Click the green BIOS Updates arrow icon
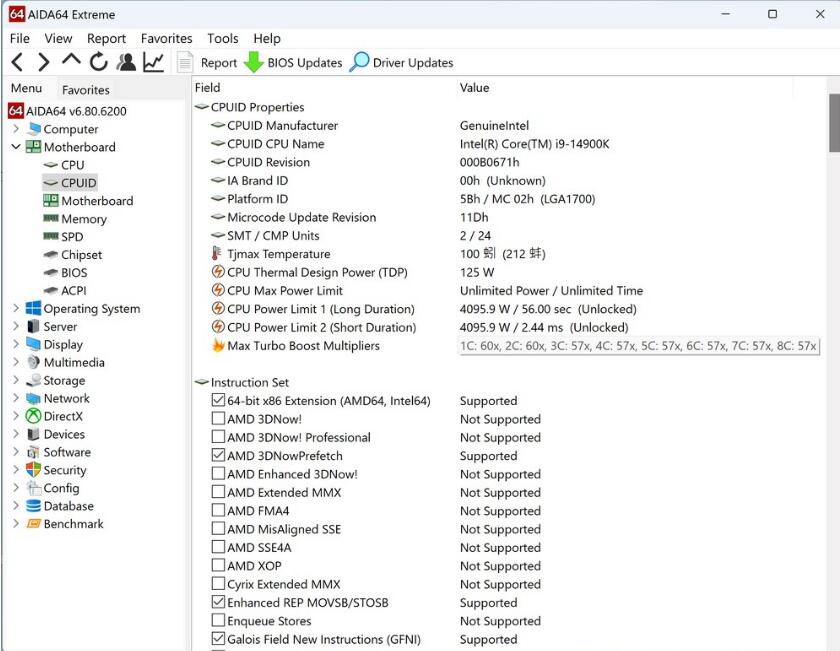The image size is (840, 651). tap(253, 62)
